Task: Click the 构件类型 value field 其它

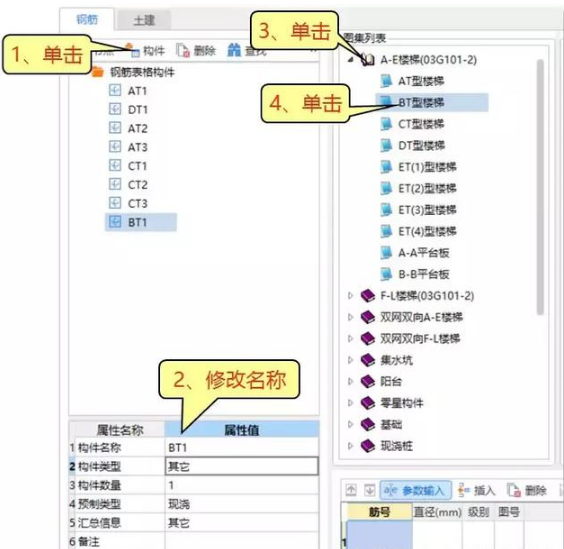Action: coord(242,466)
